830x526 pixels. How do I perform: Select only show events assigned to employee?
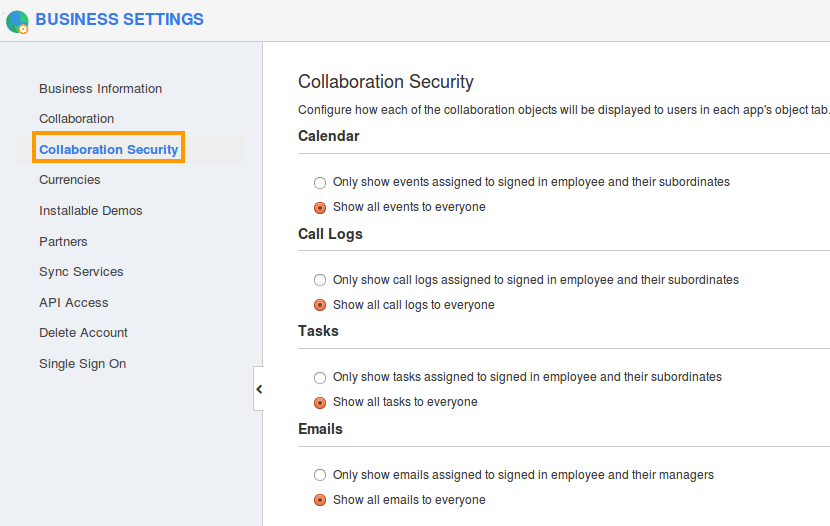pyautogui.click(x=320, y=183)
